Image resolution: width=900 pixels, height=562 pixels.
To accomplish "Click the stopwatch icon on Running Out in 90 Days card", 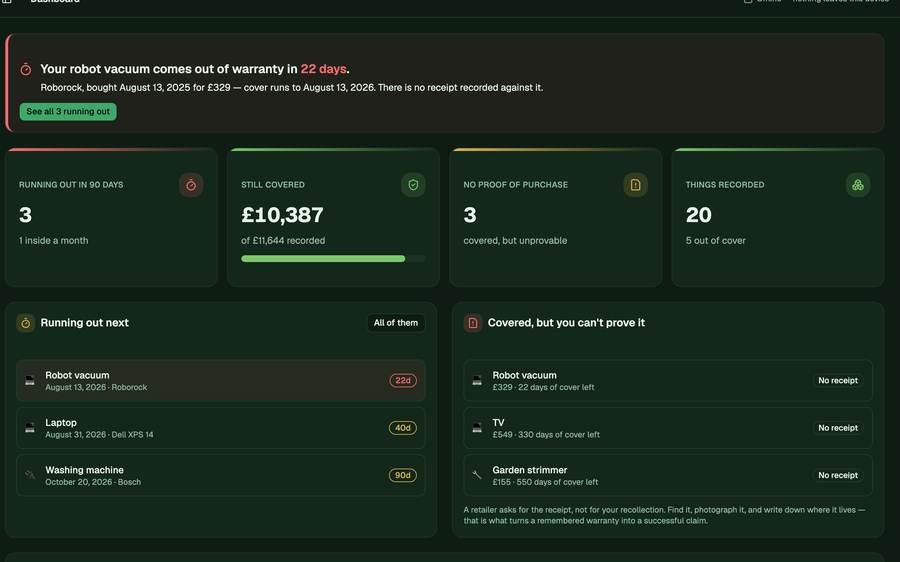I will tap(191, 185).
